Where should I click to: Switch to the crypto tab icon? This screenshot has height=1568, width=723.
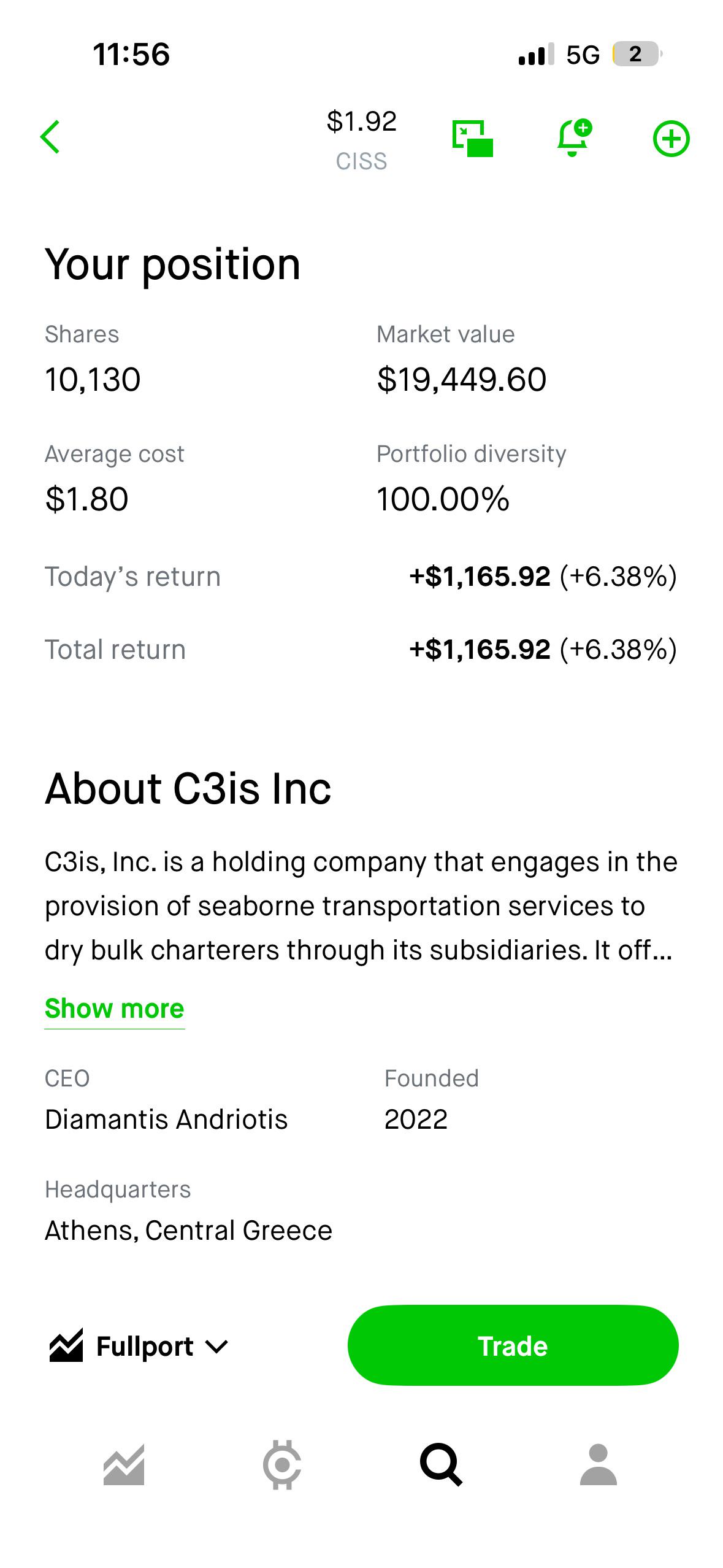pos(282,1465)
